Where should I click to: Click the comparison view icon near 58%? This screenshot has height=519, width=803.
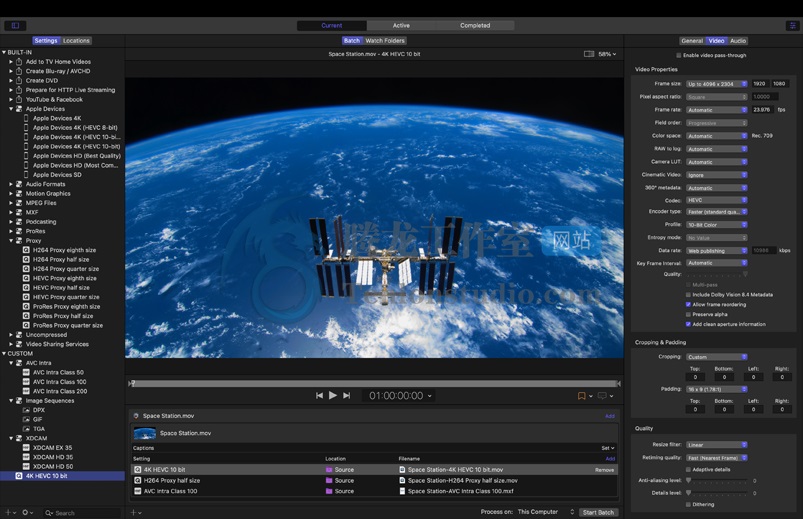589,54
